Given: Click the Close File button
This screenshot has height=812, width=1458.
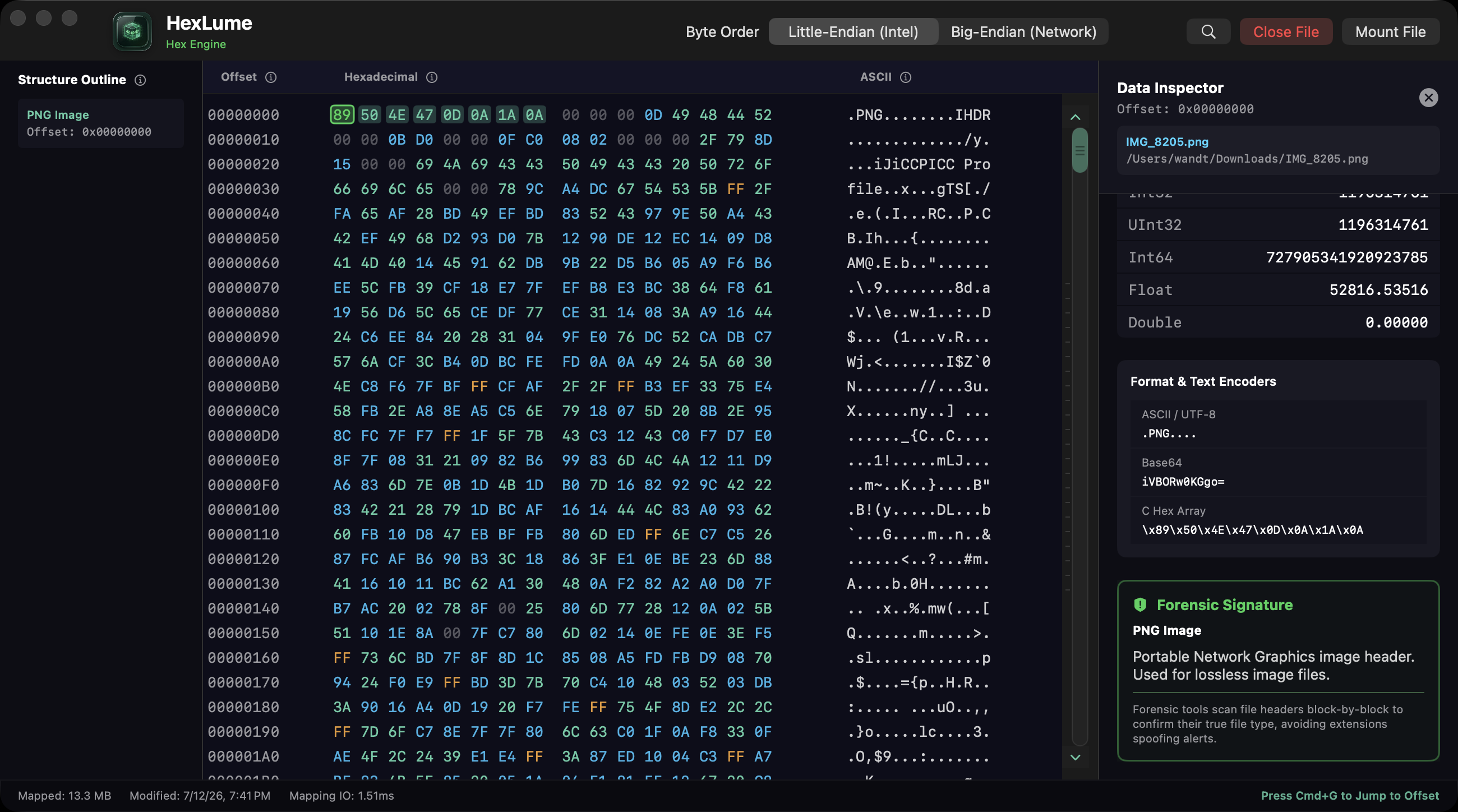Looking at the screenshot, I should coord(1285,32).
